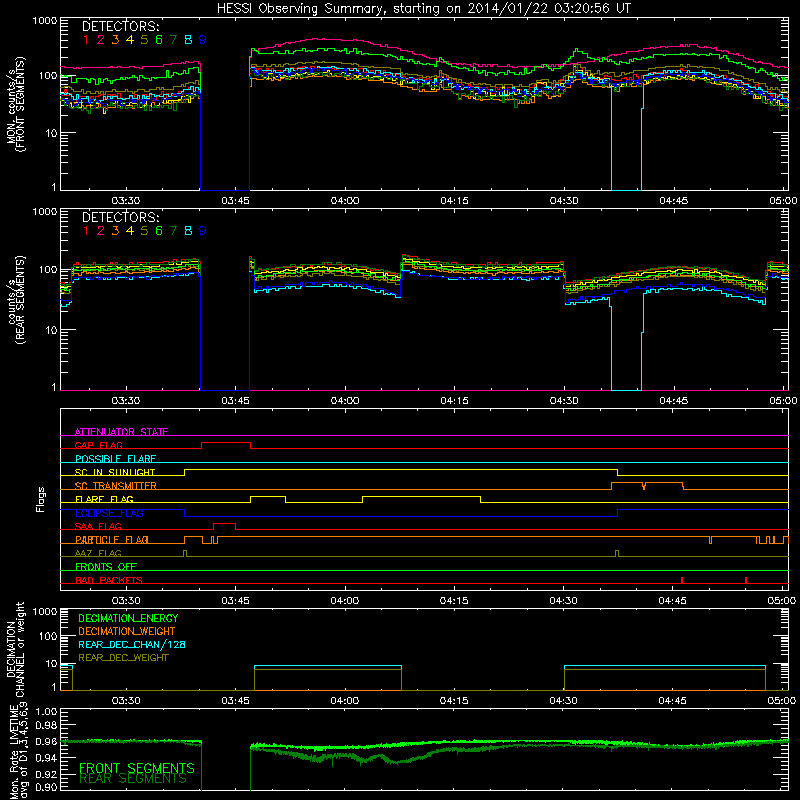Screen dimensions: 800x800
Task: Click the 04:00 time tick under the Flags panel
Action: point(344,601)
